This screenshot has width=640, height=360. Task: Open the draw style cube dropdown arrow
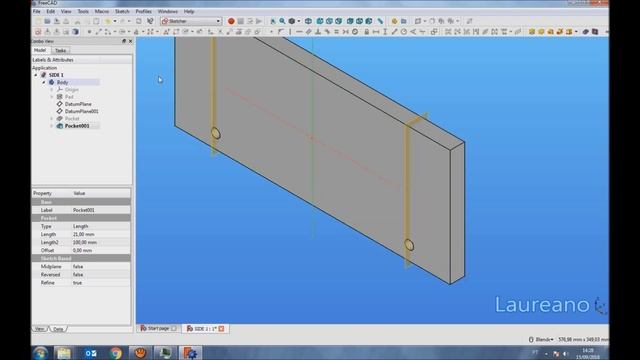[x=299, y=21]
